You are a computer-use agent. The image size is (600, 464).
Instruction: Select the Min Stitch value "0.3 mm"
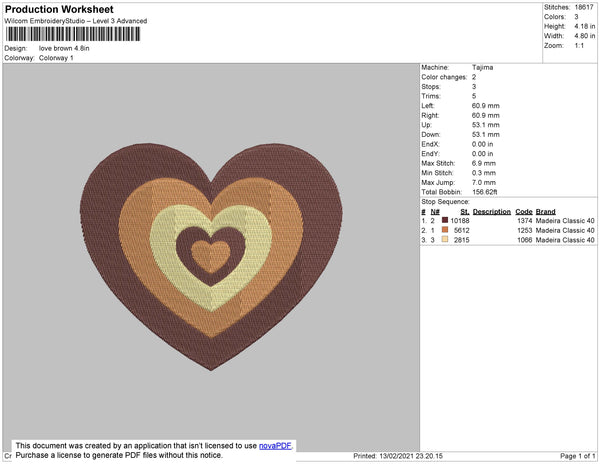(484, 173)
